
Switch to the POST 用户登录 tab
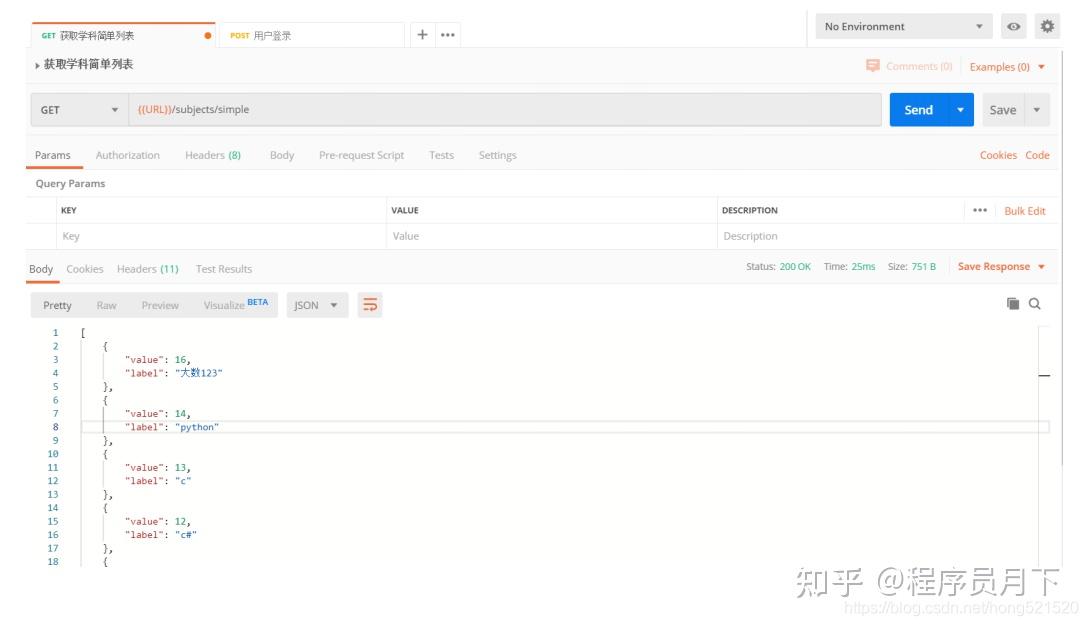(310, 35)
